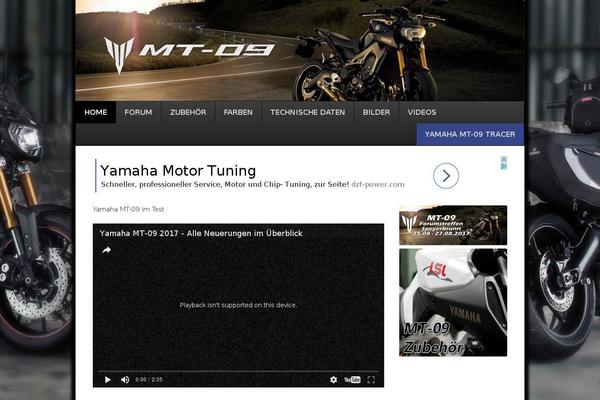This screenshot has width=600, height=400.
Task: Visit the dzt-power.com ad link
Action: click(x=378, y=184)
